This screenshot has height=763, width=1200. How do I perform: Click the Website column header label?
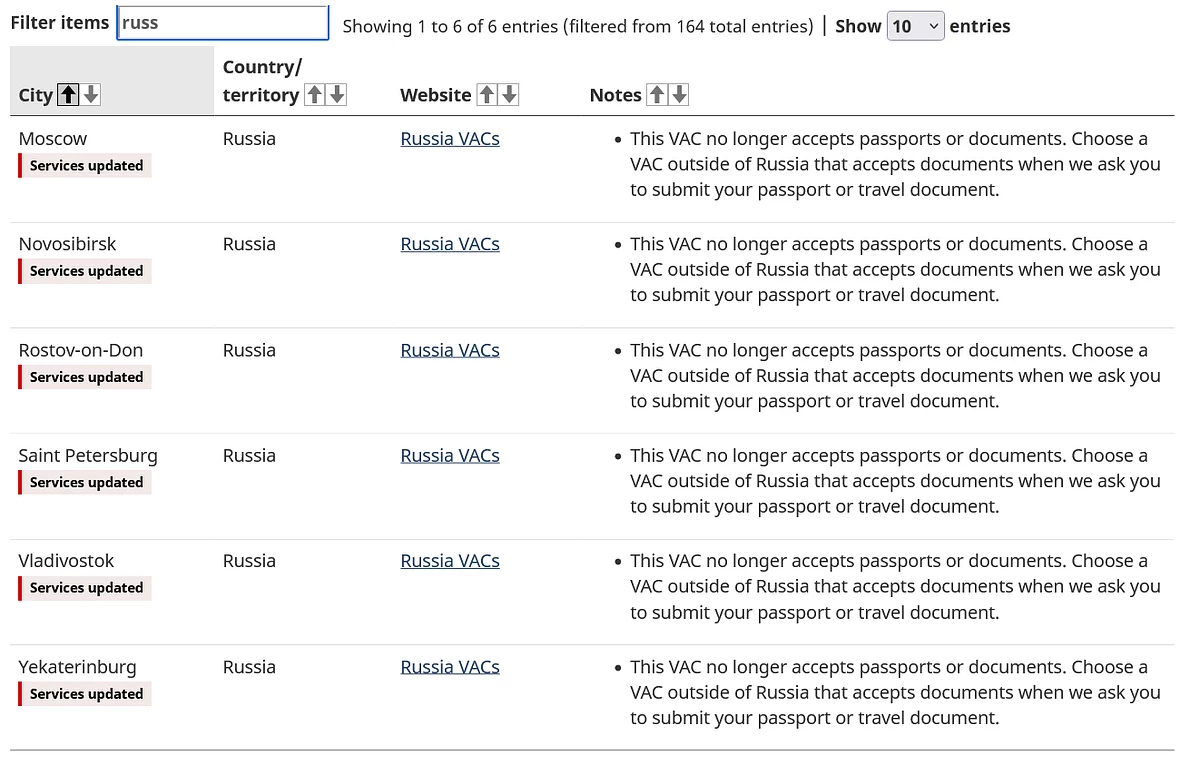click(435, 95)
